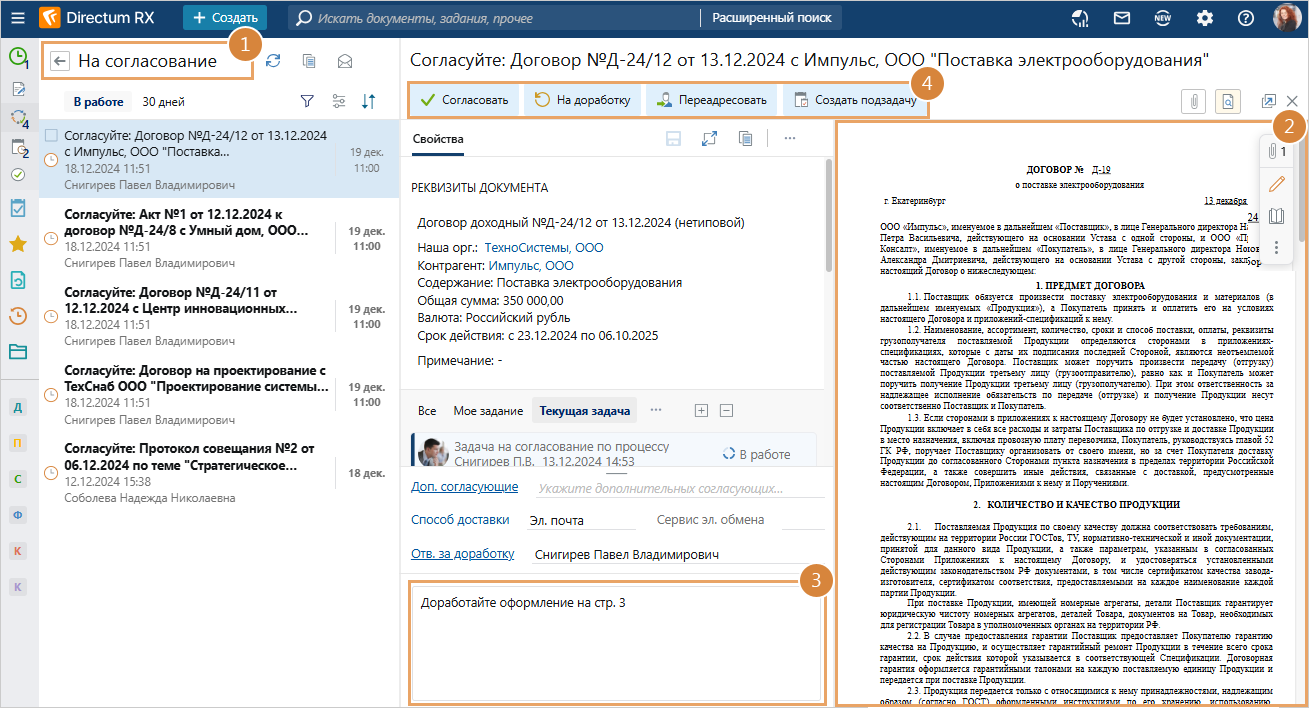Switch to the Мое задание tab
Image resolution: width=1309 pixels, height=708 pixels.
[x=488, y=411]
